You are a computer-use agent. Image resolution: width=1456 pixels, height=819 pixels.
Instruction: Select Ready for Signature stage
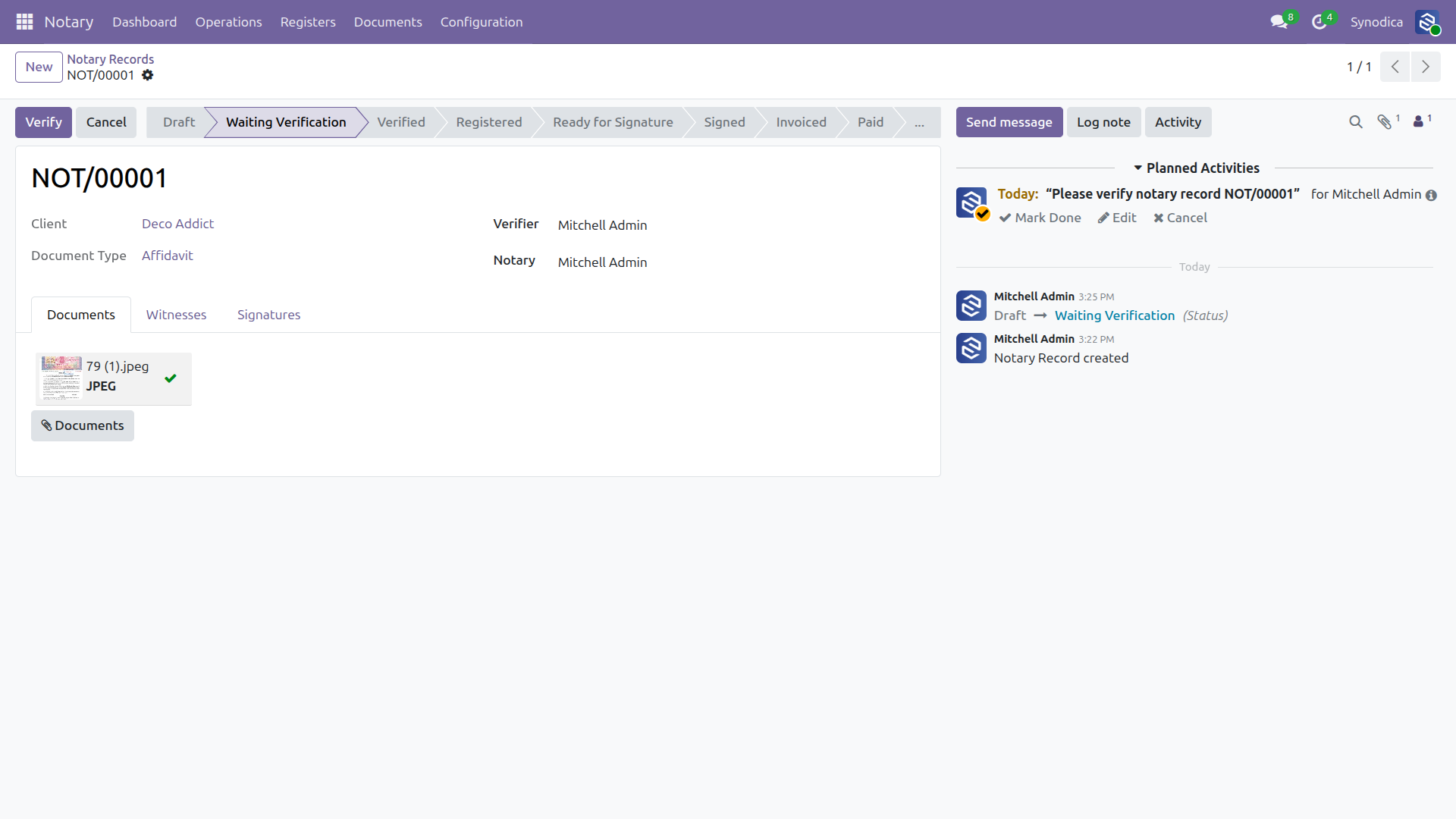coord(613,122)
